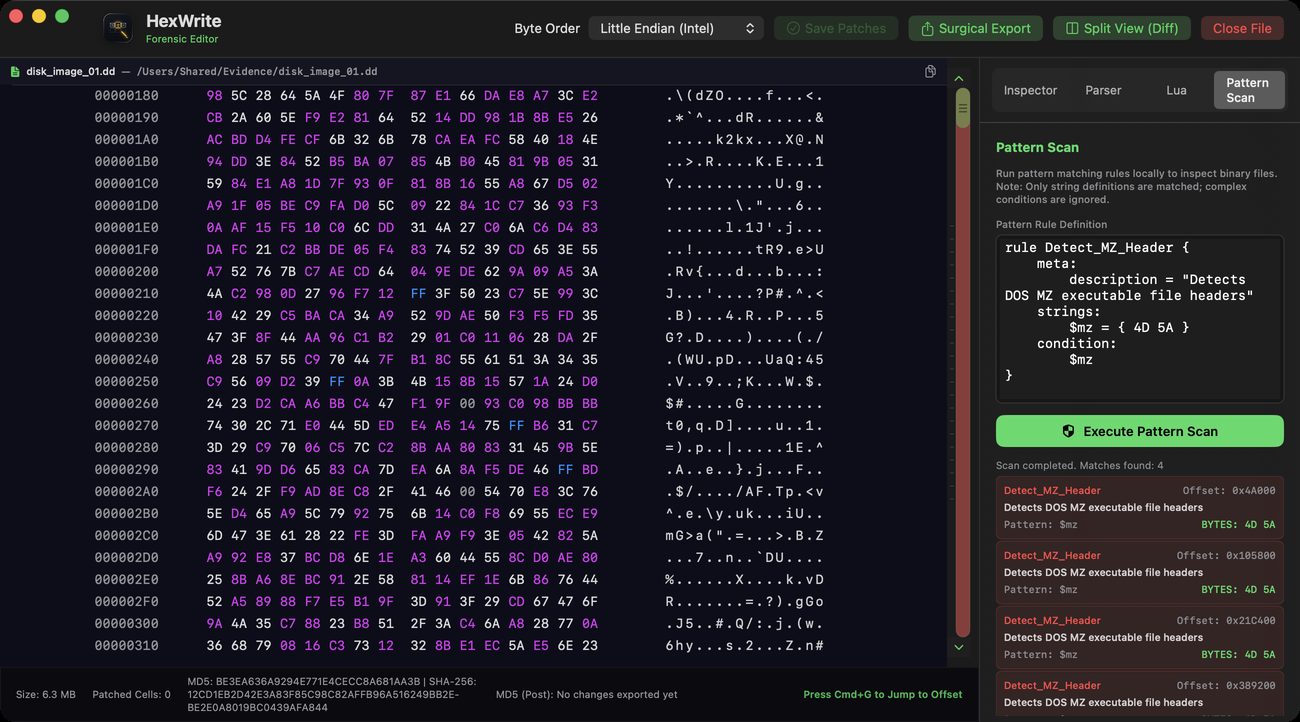Viewport: 1300px width, 722px height.
Task: Open the Byte Order dropdown
Action: click(x=676, y=28)
